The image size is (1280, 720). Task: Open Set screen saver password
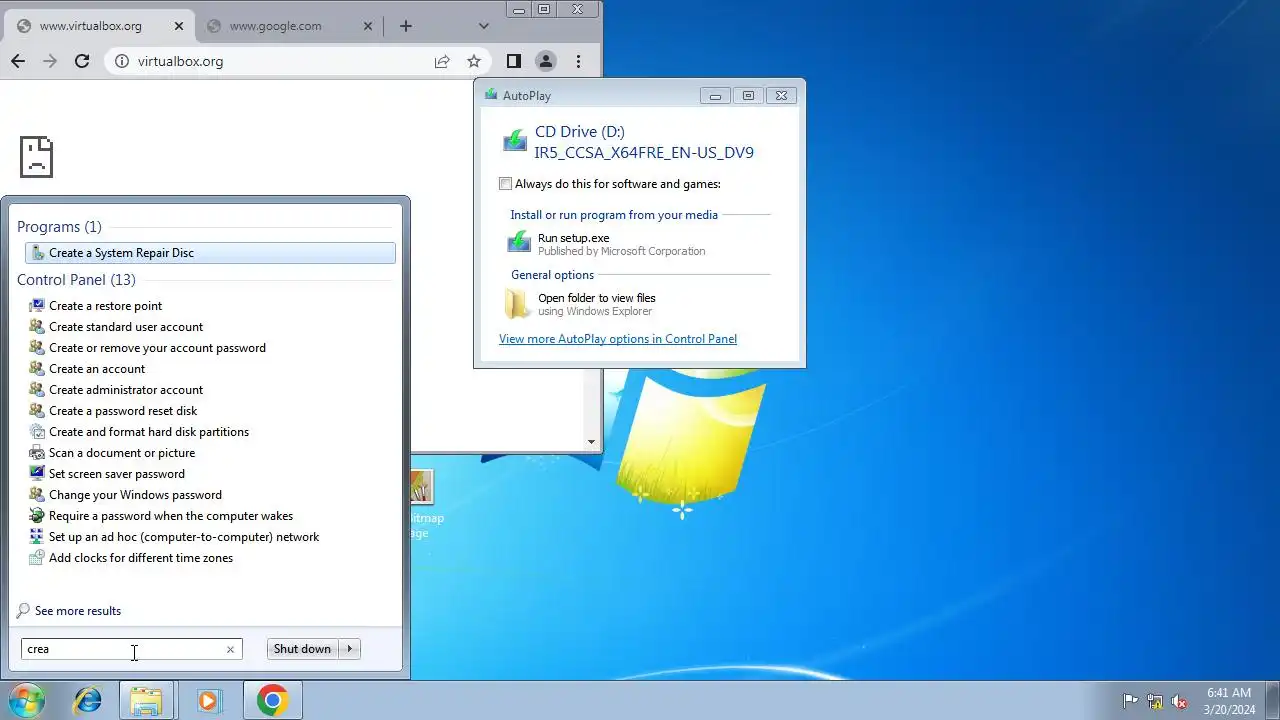(x=116, y=474)
